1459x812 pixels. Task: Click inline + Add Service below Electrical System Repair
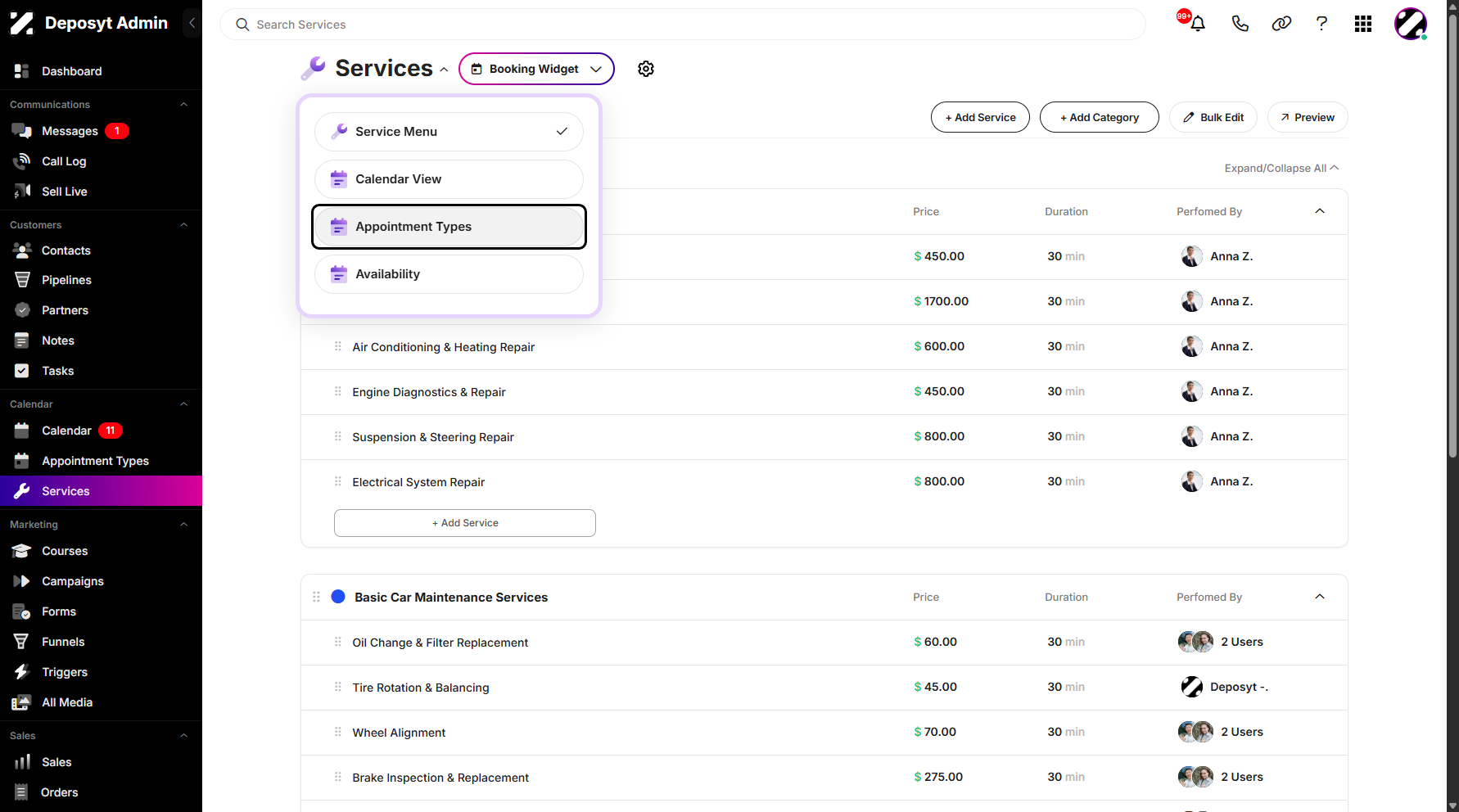(465, 523)
